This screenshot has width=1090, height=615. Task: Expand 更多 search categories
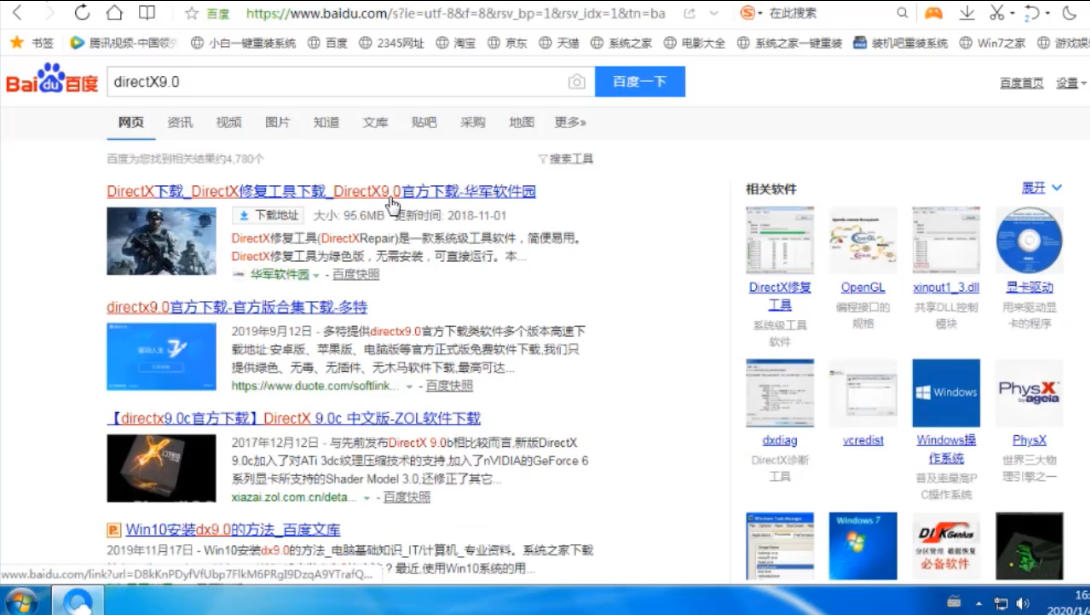coord(570,122)
